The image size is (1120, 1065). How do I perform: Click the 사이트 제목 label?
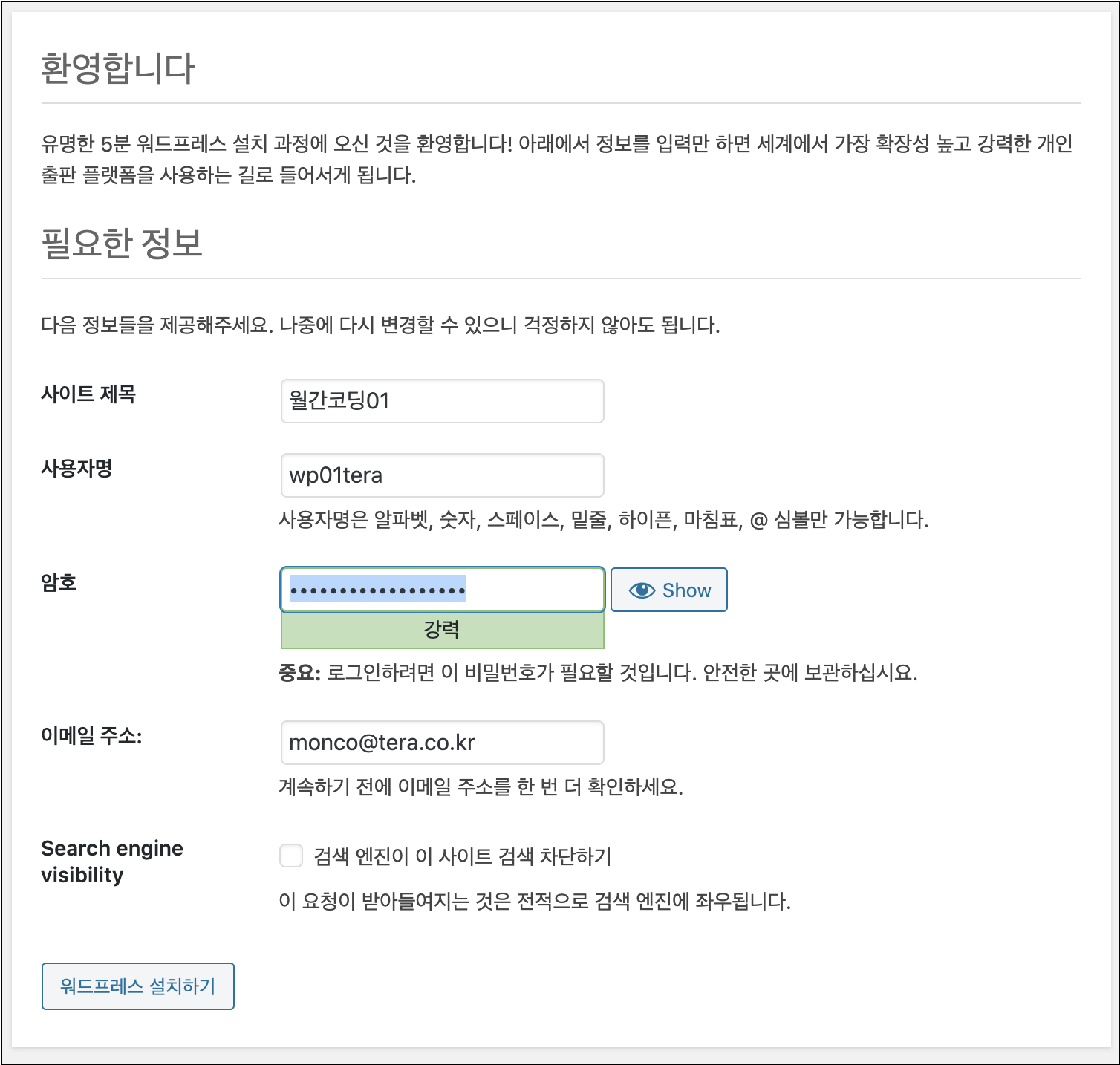[x=88, y=394]
